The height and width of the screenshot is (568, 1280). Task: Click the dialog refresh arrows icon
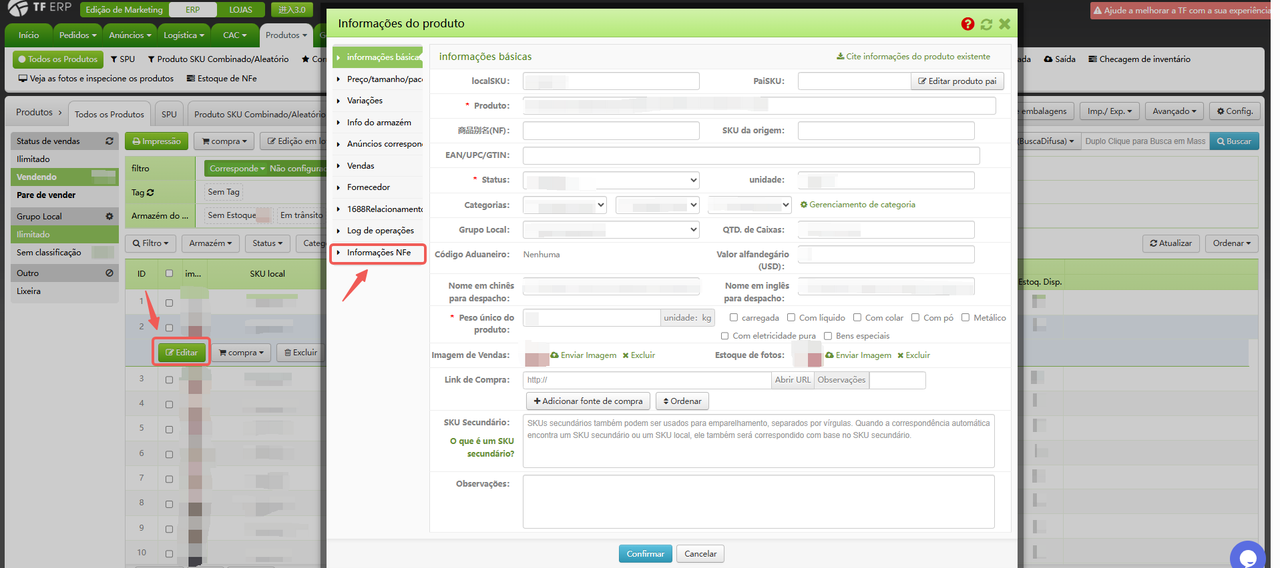(x=986, y=24)
